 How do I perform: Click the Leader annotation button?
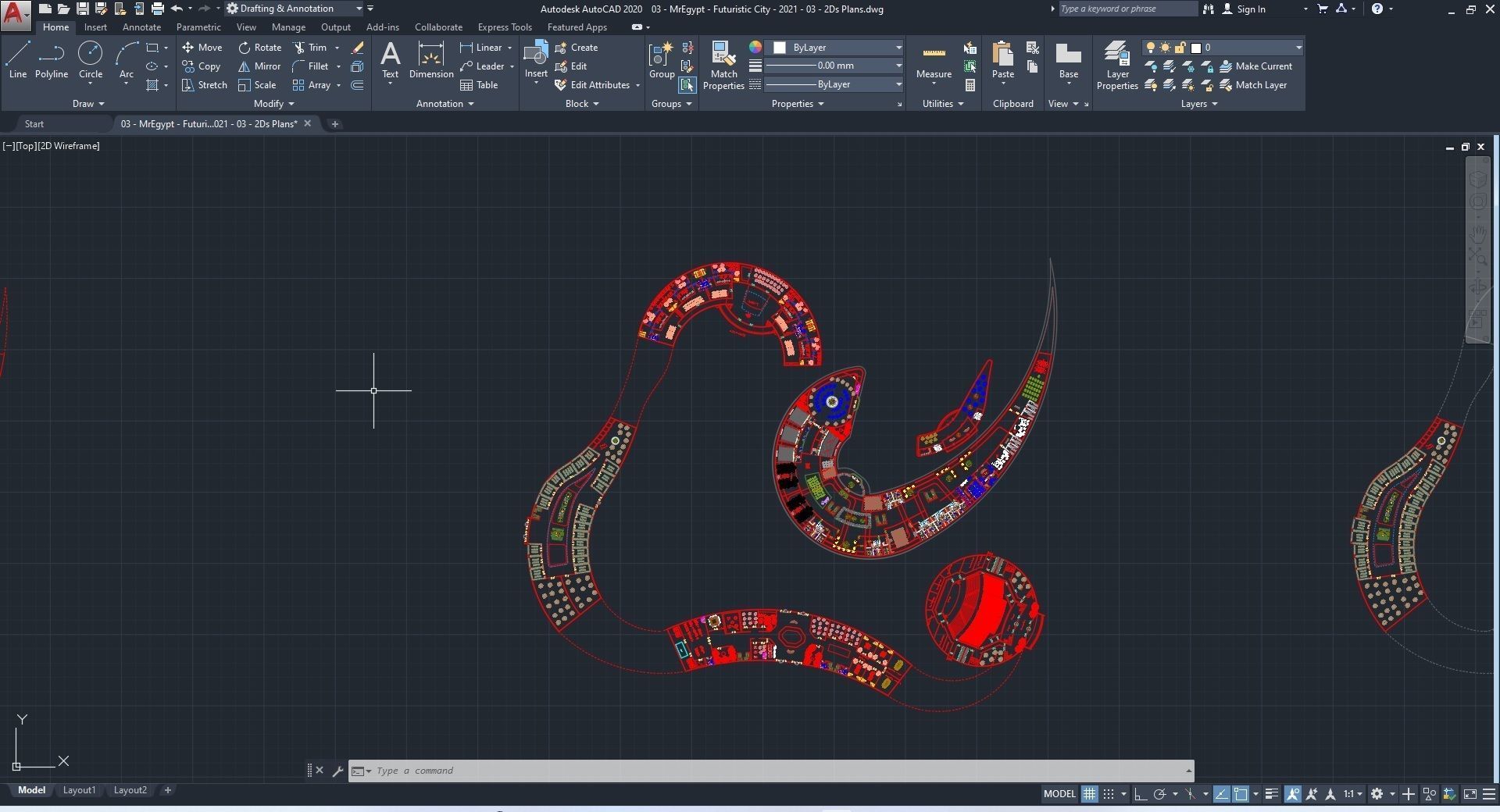point(482,66)
